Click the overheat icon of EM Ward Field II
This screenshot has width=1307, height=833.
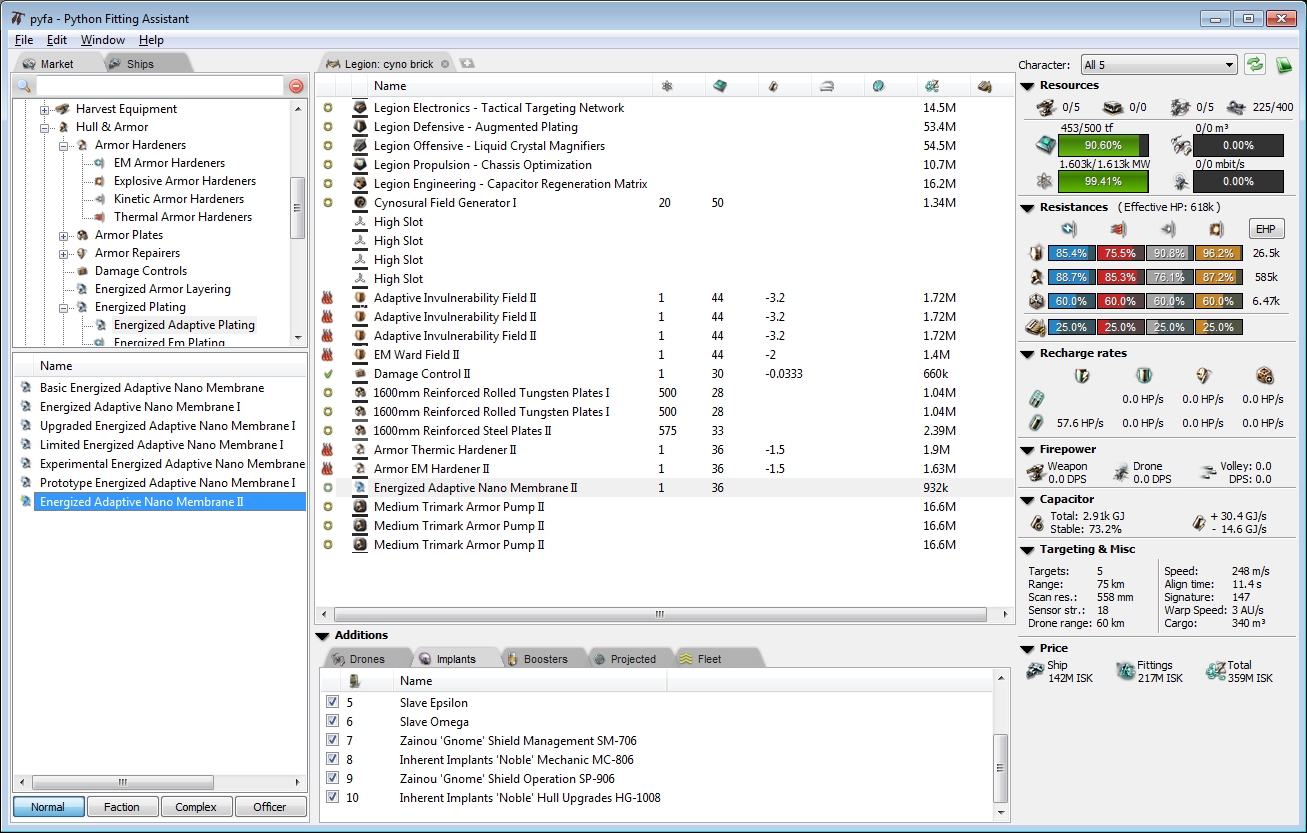[327, 355]
